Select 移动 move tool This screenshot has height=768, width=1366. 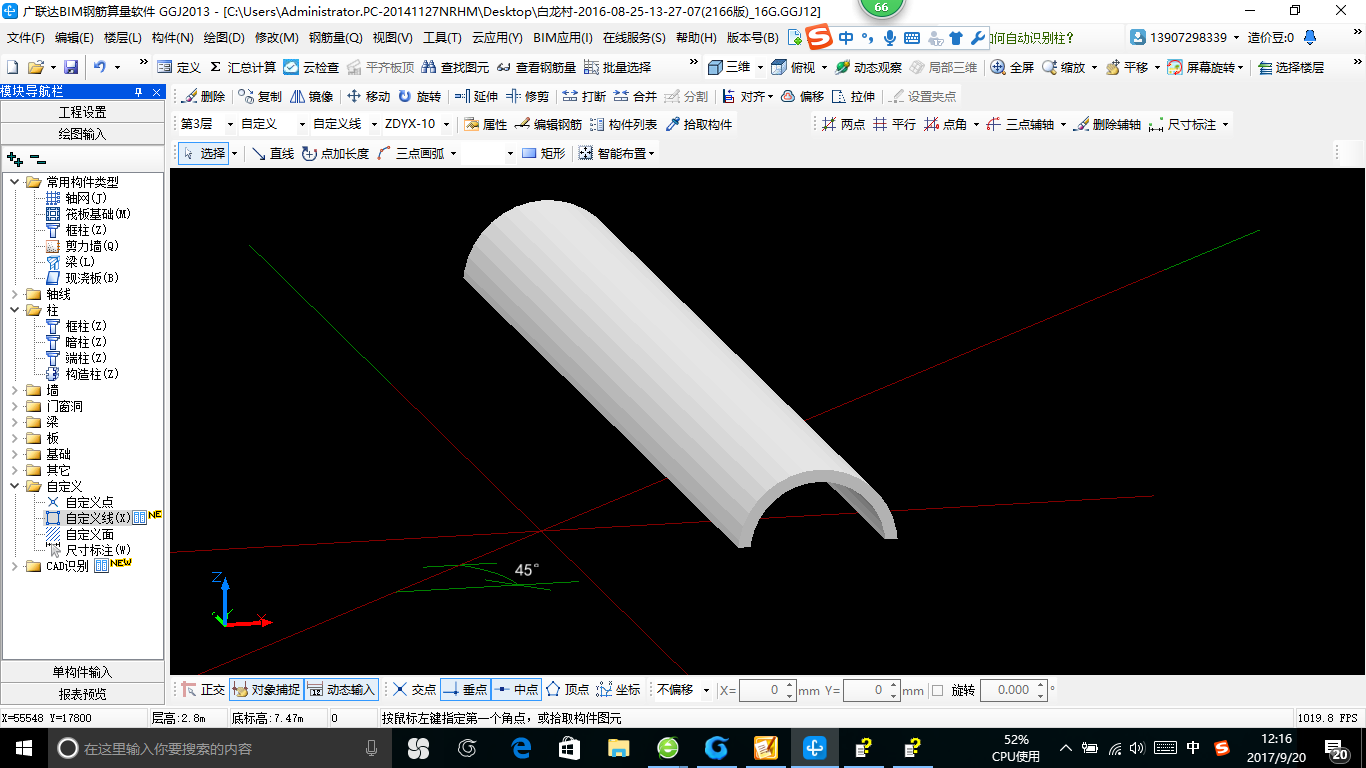point(368,96)
